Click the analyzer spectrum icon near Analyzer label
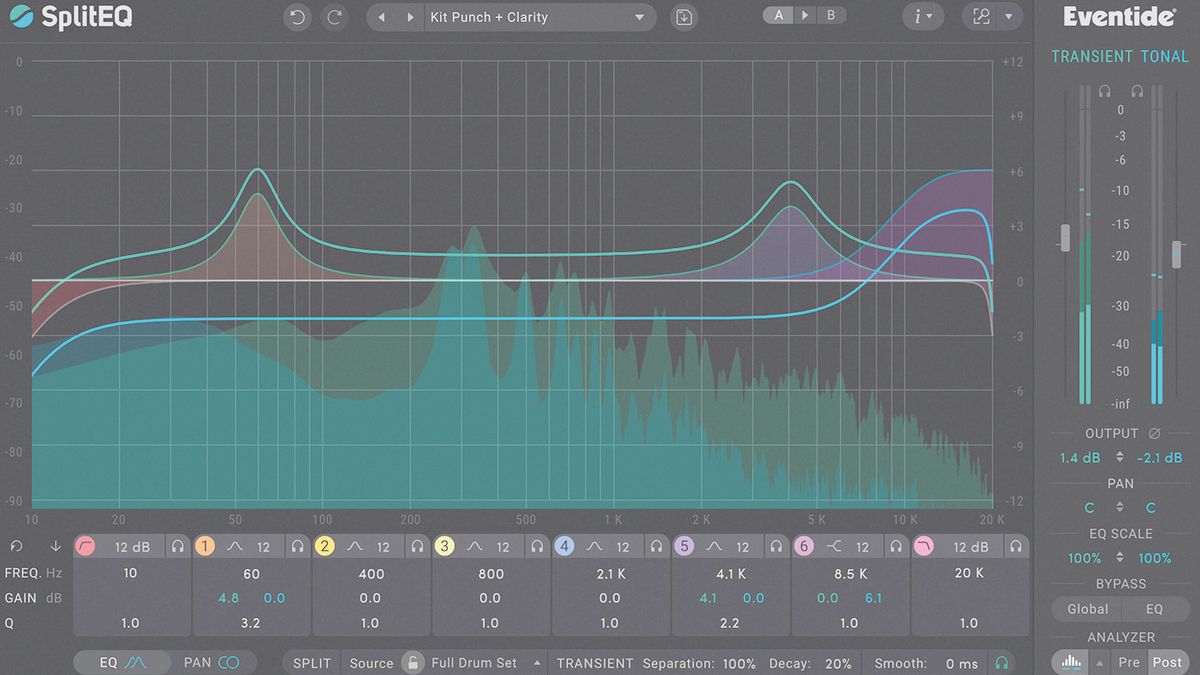This screenshot has width=1200, height=675. (1069, 661)
